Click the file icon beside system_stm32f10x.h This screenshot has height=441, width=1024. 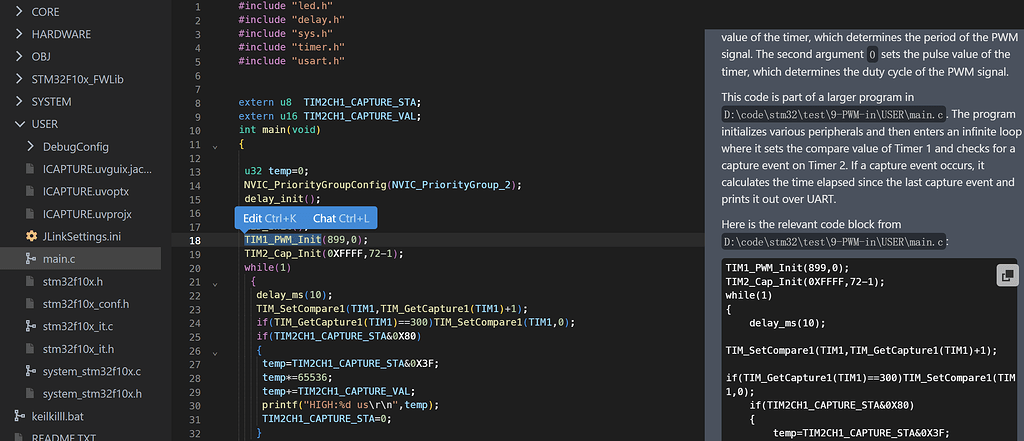tap(31, 394)
